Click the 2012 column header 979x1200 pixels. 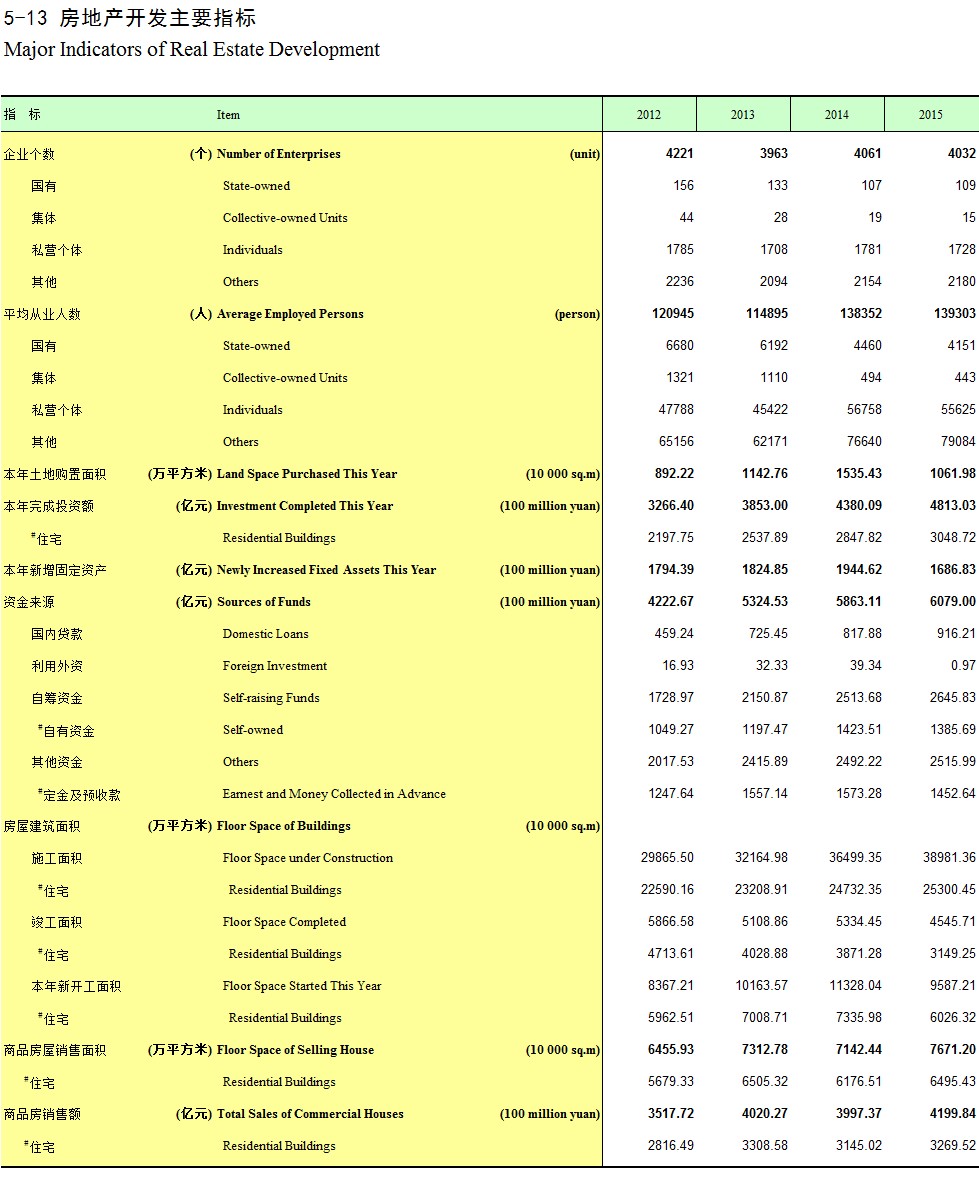649,114
